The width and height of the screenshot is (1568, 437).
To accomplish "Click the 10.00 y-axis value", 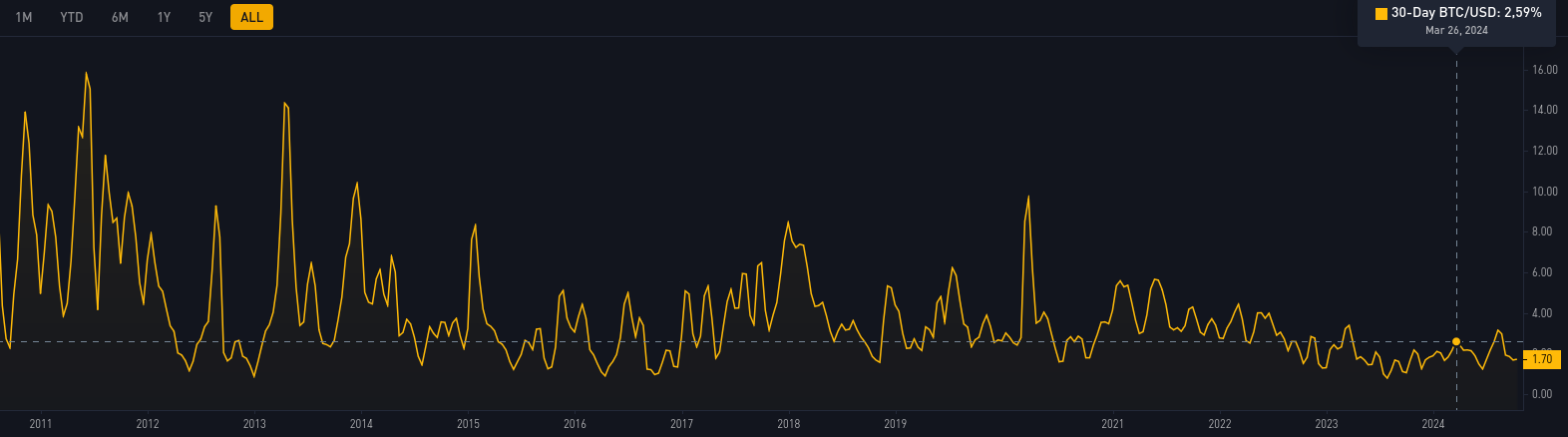I will click(1545, 192).
